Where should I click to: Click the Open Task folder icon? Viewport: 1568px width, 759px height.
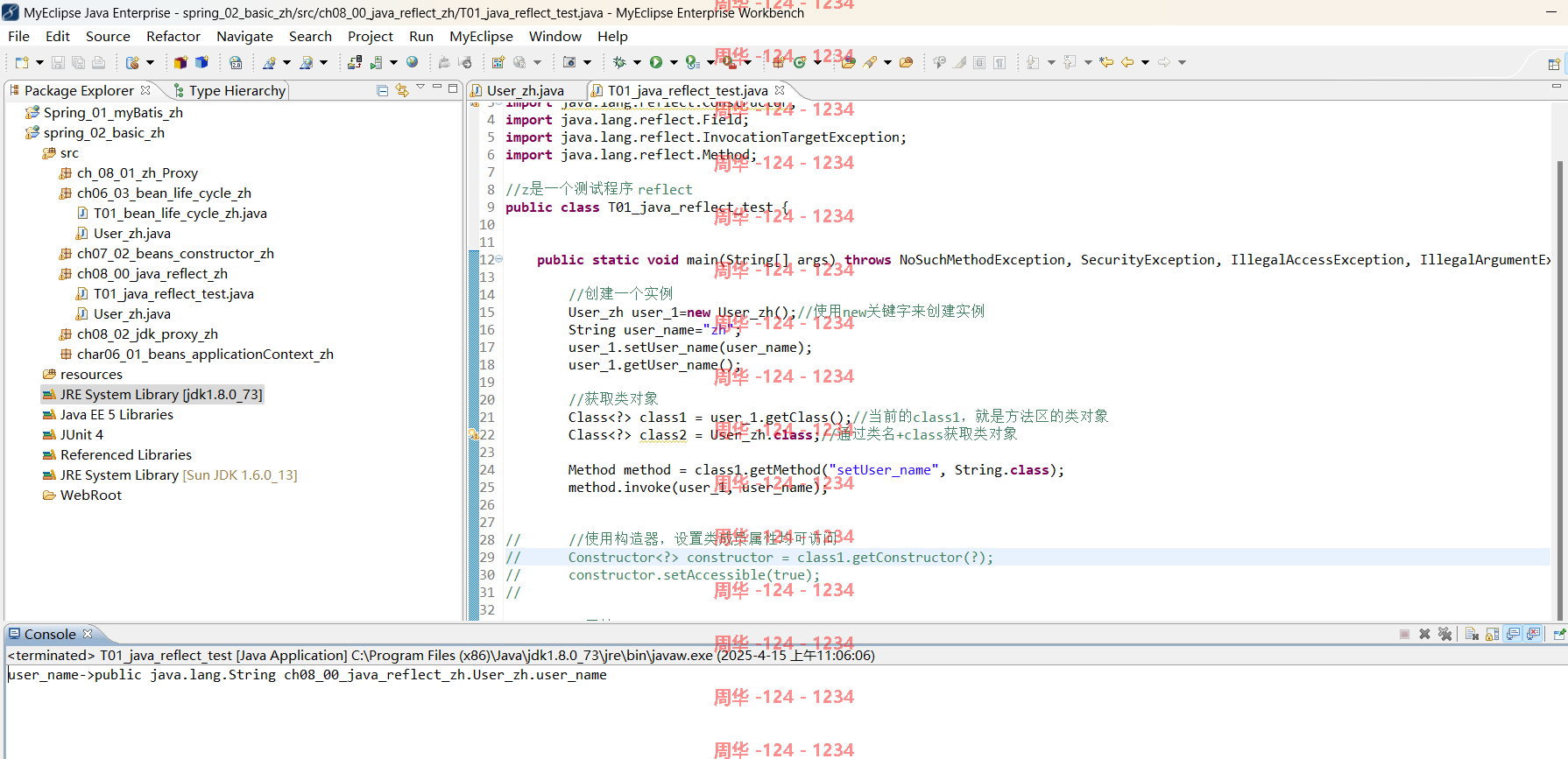pyautogui.click(x=907, y=62)
